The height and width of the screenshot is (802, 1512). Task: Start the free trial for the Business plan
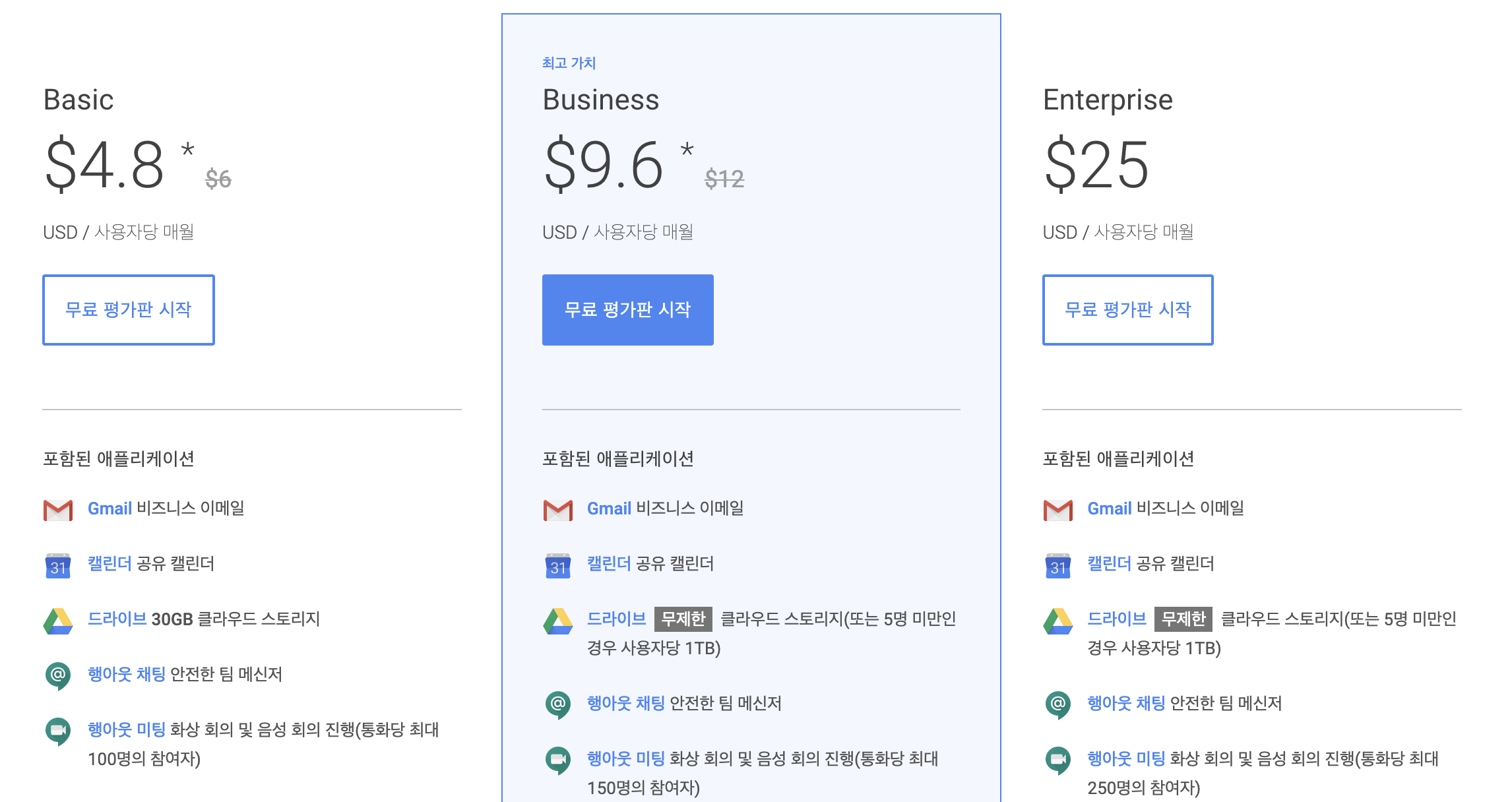click(x=627, y=310)
